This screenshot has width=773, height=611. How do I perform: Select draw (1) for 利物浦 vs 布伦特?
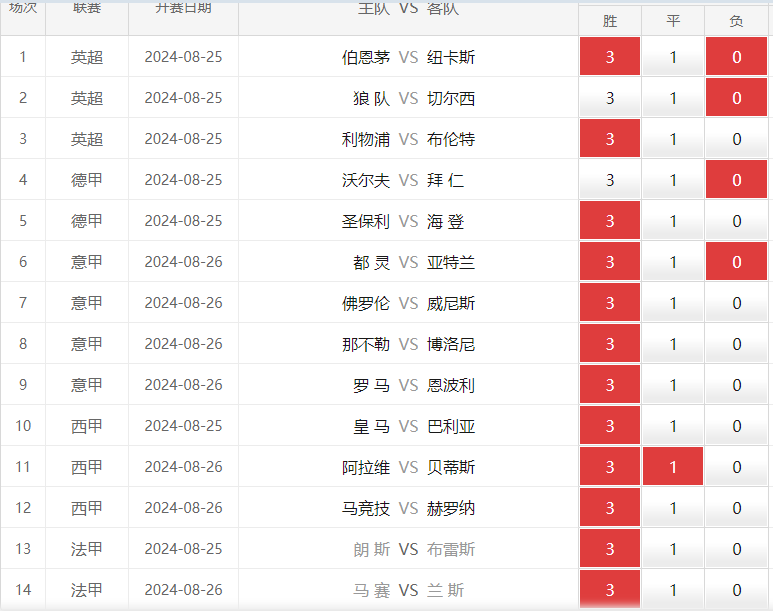pos(673,139)
